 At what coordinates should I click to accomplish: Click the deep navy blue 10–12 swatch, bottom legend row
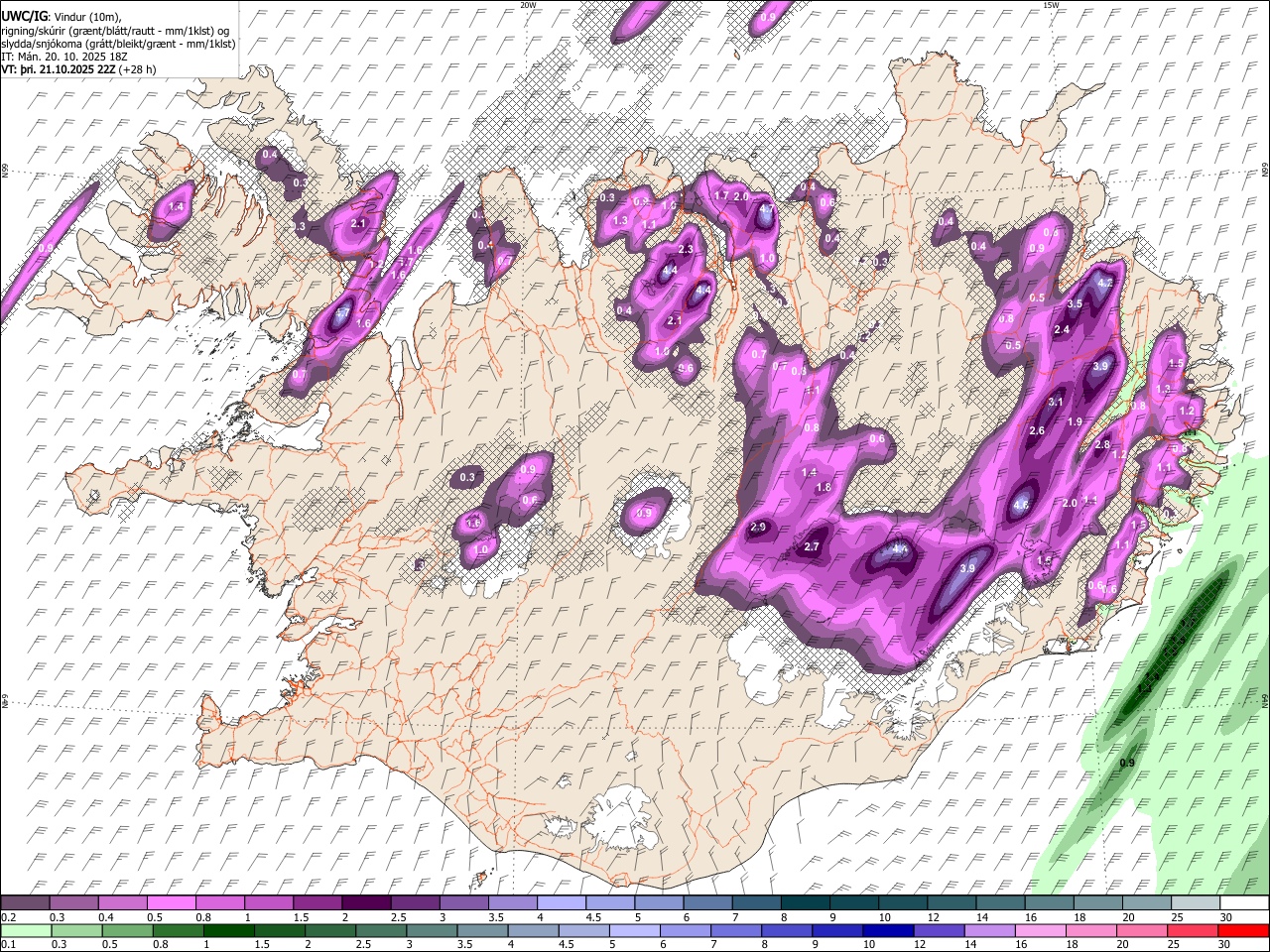tap(888, 930)
